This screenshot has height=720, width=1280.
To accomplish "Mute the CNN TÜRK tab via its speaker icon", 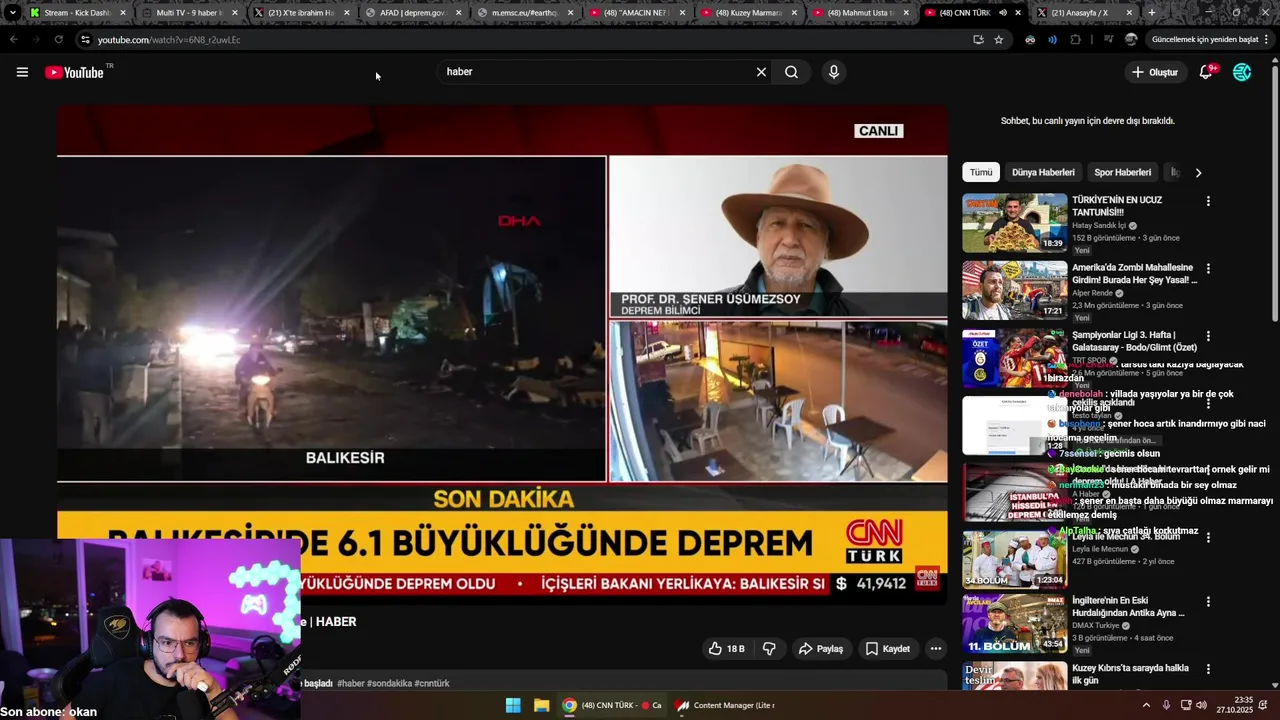I will click(1003, 13).
